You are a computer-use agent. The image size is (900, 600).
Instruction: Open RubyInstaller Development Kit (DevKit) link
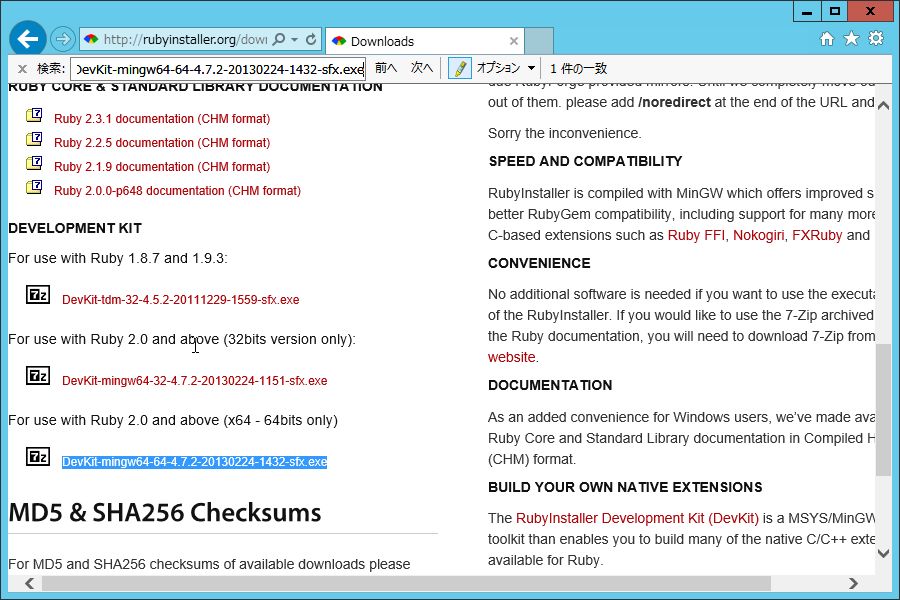(x=637, y=518)
